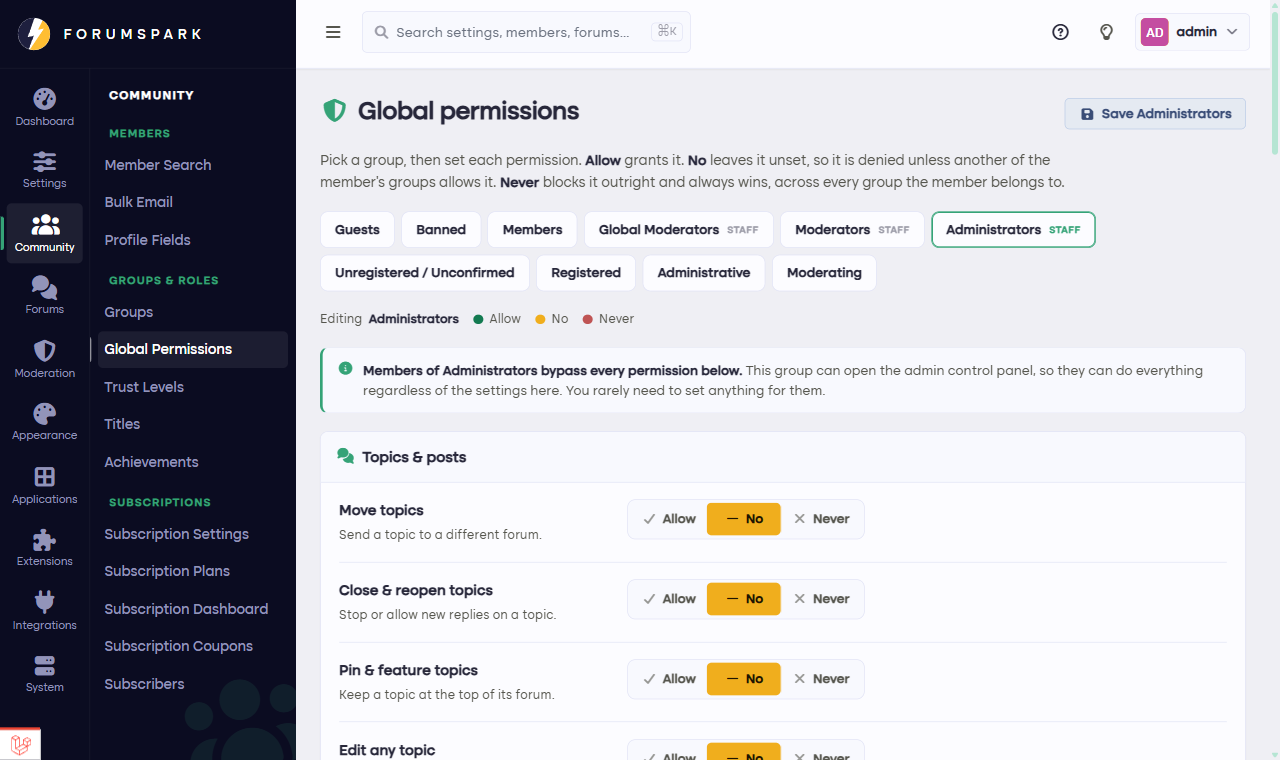Click the AD admin avatar
This screenshot has width=1280, height=760.
[1154, 32]
